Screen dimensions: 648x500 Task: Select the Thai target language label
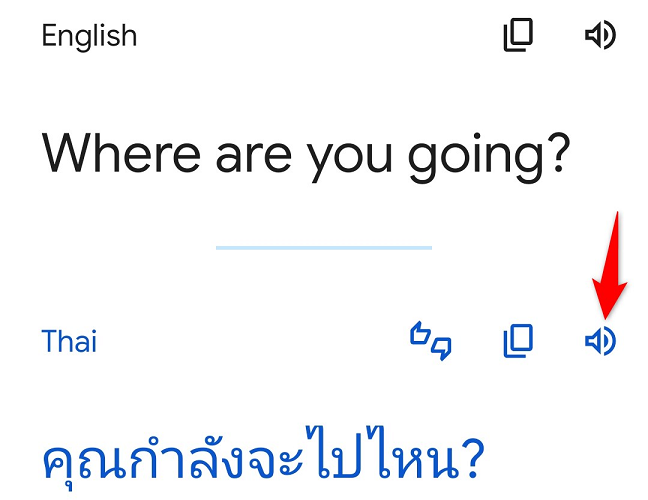click(69, 342)
